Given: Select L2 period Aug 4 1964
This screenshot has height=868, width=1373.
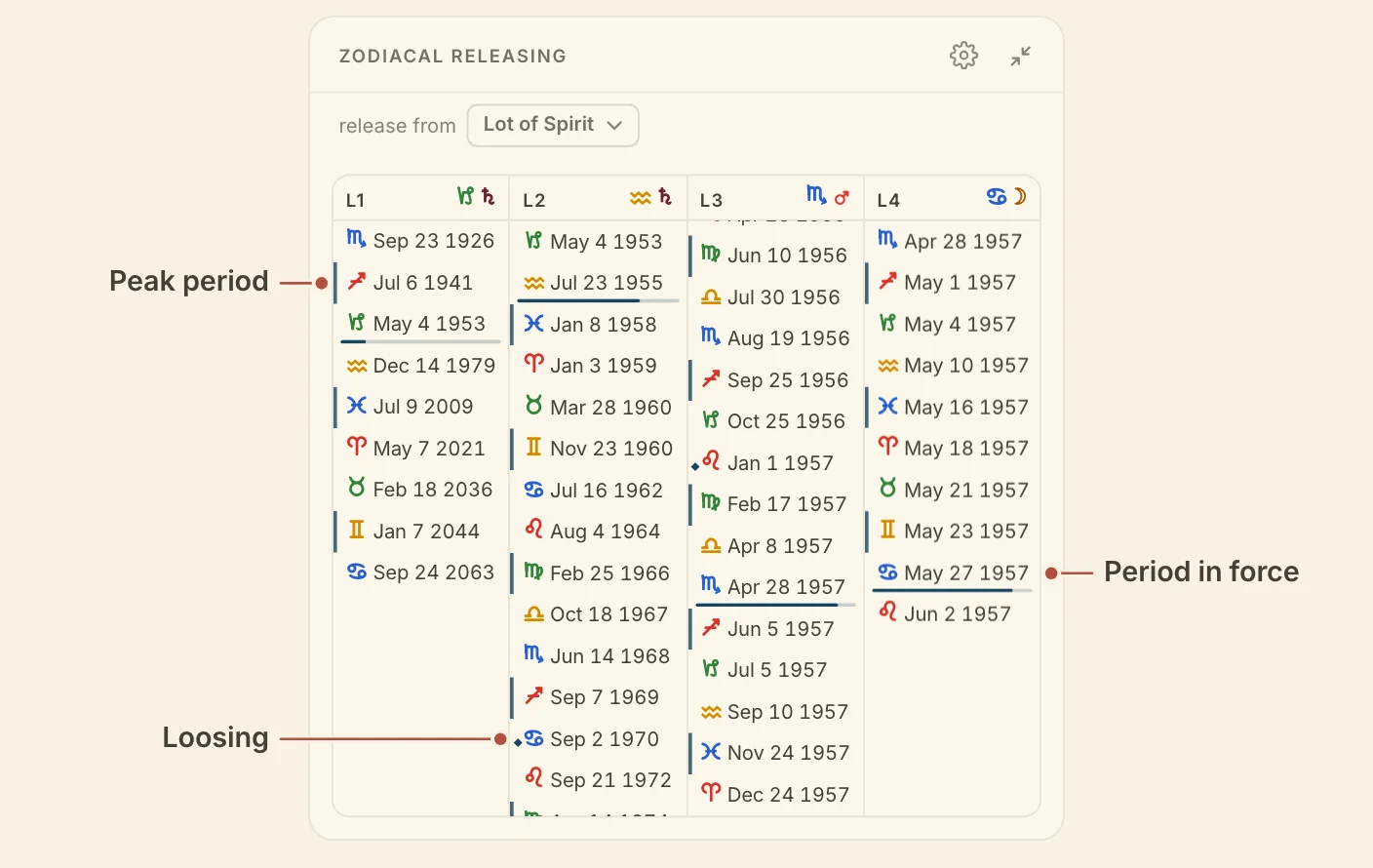Looking at the screenshot, I should (599, 532).
